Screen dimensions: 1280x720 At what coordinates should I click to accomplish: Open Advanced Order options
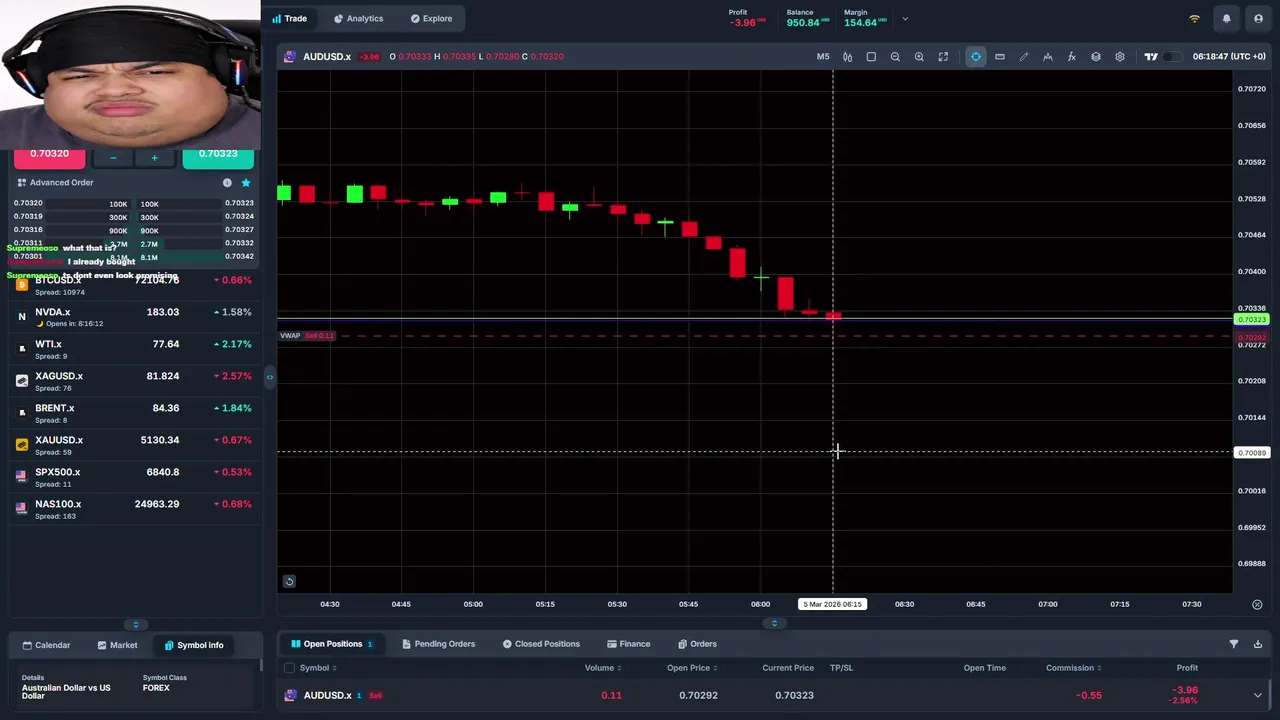point(55,183)
